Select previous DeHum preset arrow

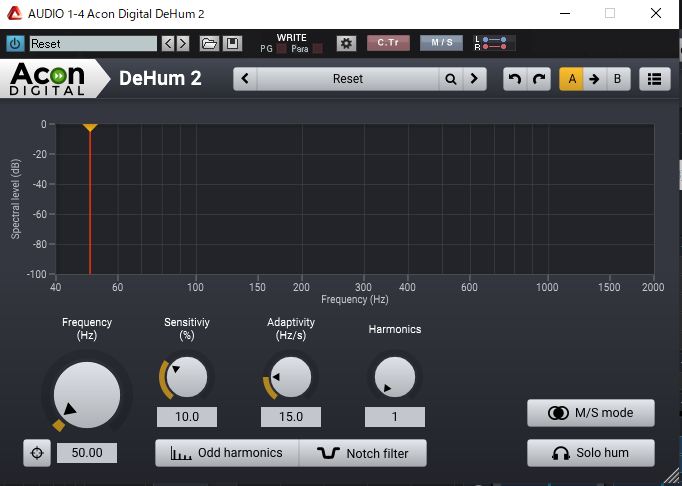click(x=245, y=79)
